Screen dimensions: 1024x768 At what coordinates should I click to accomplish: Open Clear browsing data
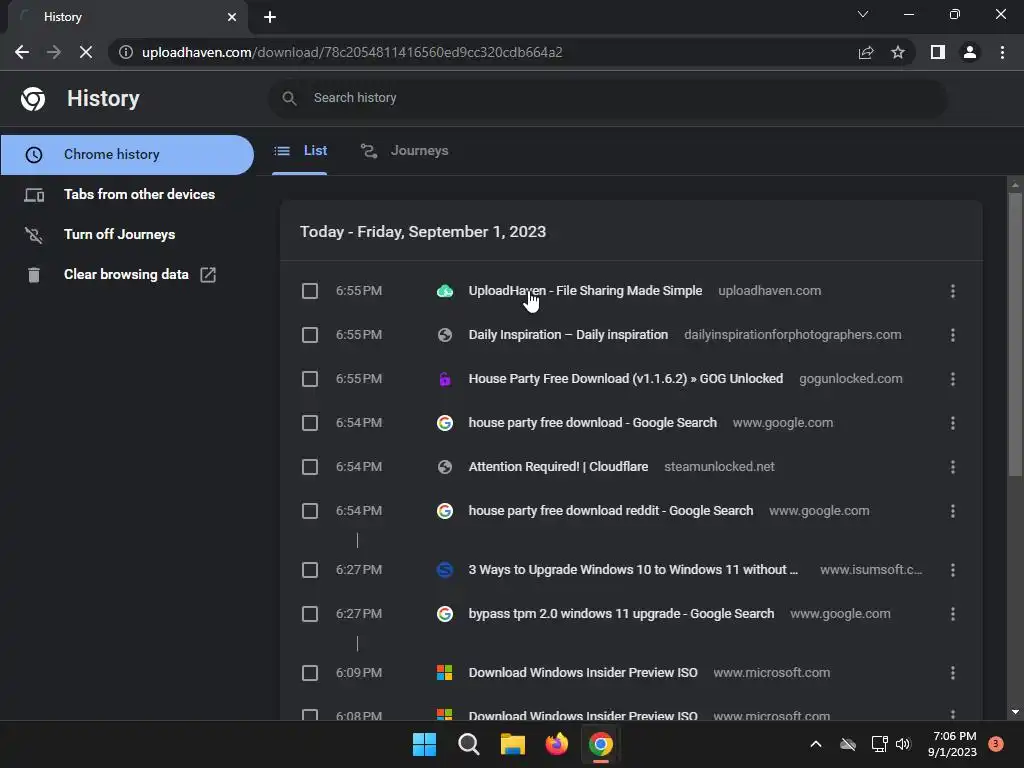(127, 274)
